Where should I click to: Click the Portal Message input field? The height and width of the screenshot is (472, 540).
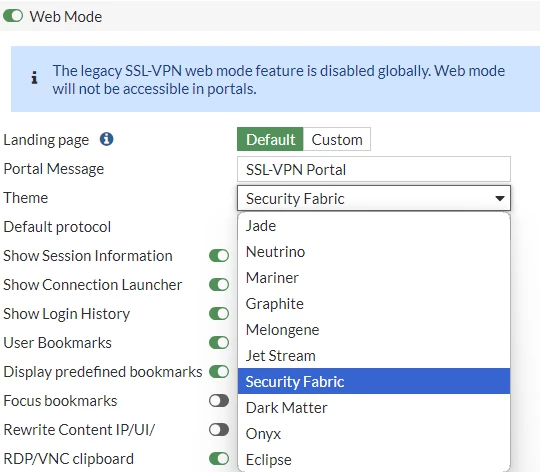(374, 169)
